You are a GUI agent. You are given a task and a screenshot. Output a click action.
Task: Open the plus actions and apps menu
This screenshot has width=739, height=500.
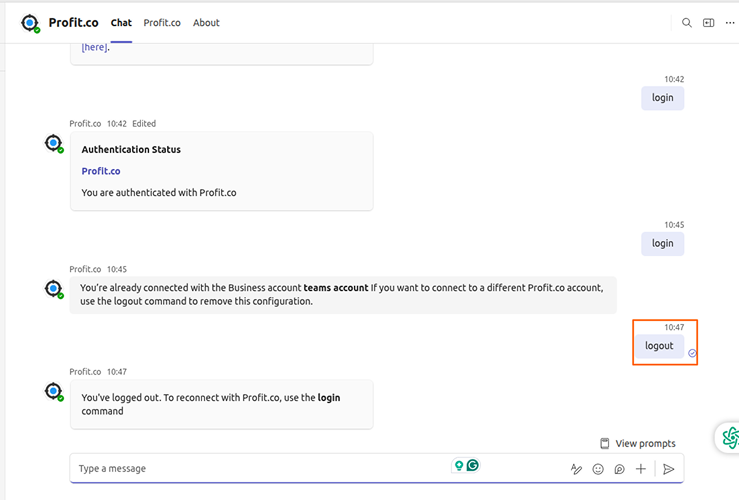(x=640, y=469)
